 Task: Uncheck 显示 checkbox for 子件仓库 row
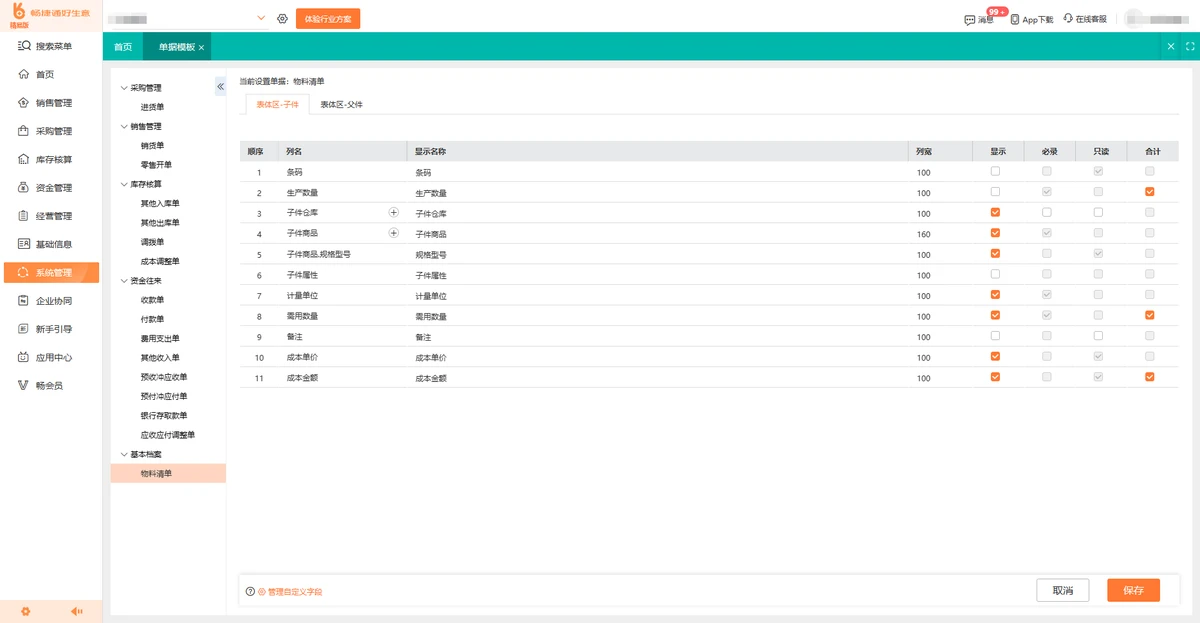(x=995, y=212)
